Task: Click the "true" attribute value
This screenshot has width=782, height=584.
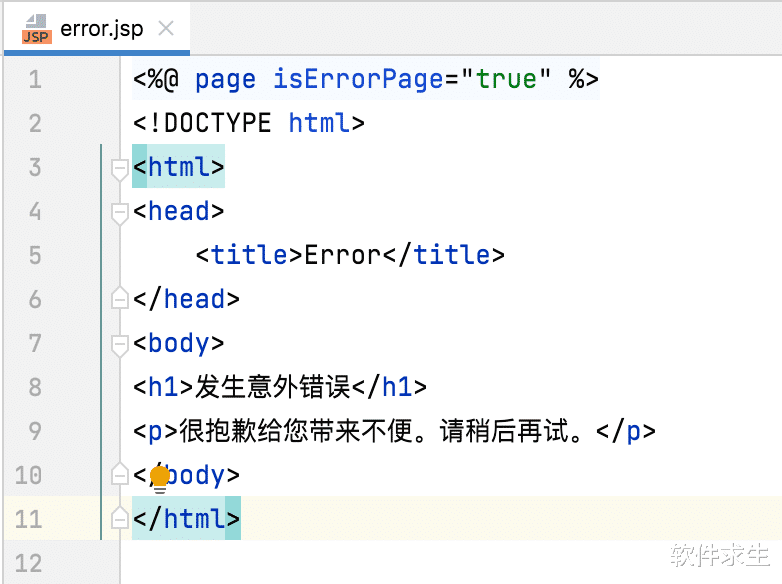Action: tap(506, 79)
